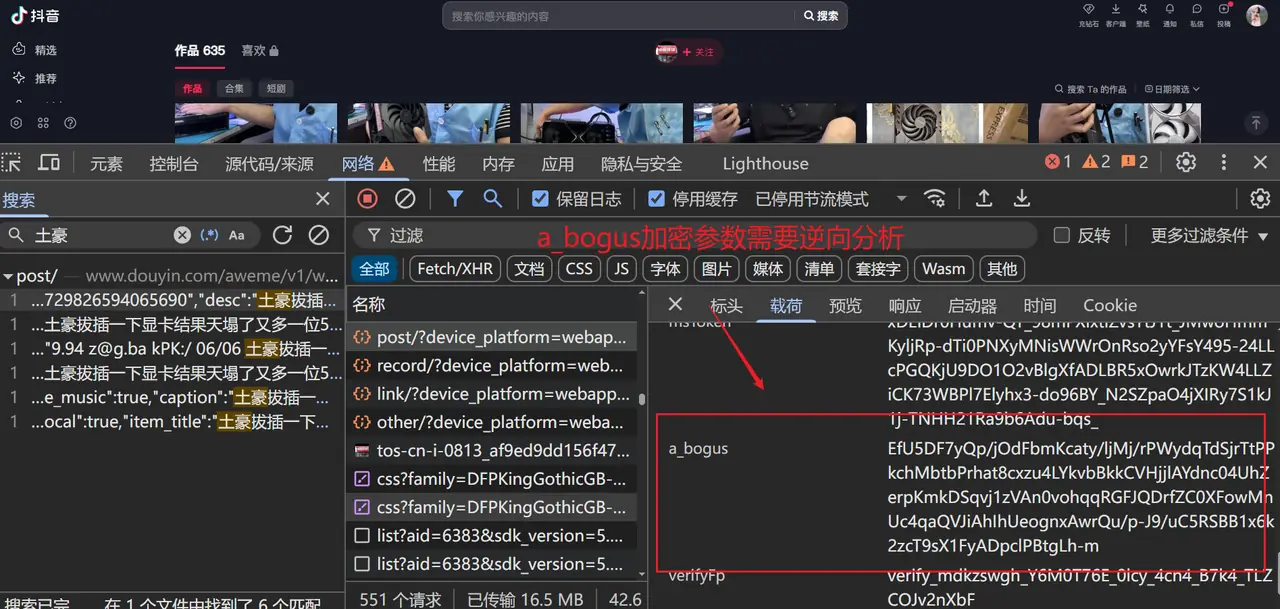
Task: Click the import HAR upload icon
Action: (984, 199)
